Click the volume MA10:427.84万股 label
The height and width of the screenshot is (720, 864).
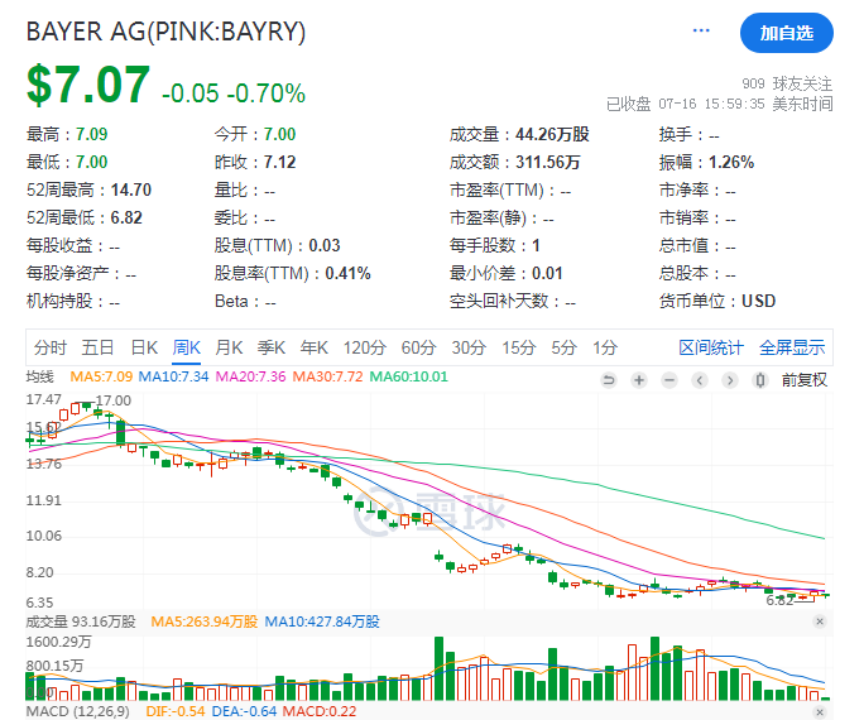[322, 621]
